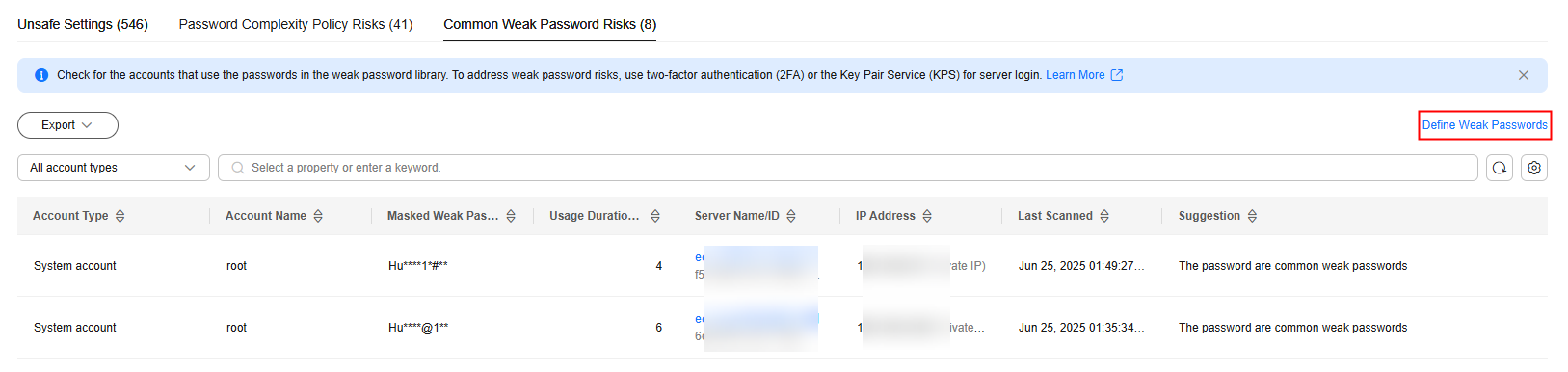The image size is (1568, 372).
Task: Dismiss the info banner with X icon
Action: pyautogui.click(x=1524, y=75)
